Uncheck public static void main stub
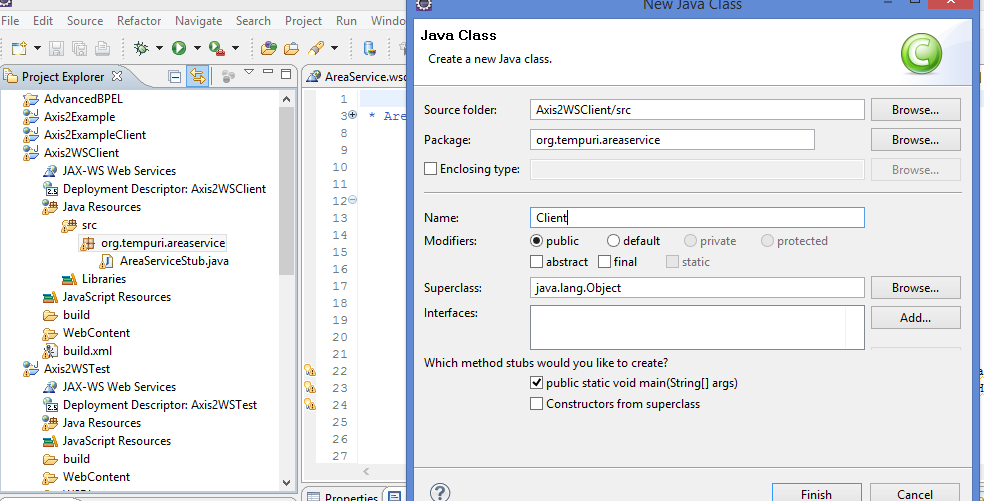Image resolution: width=984 pixels, height=501 pixels. pyautogui.click(x=536, y=383)
